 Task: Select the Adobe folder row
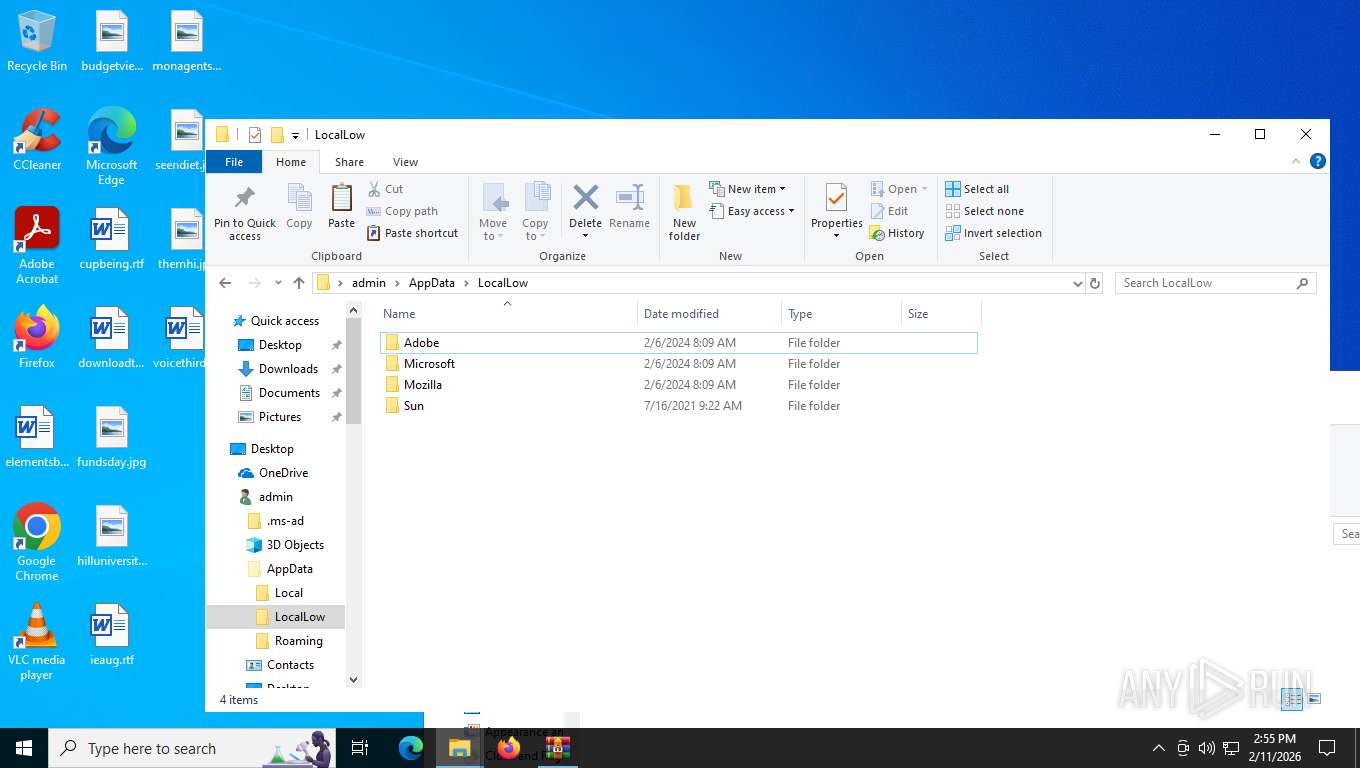point(678,343)
